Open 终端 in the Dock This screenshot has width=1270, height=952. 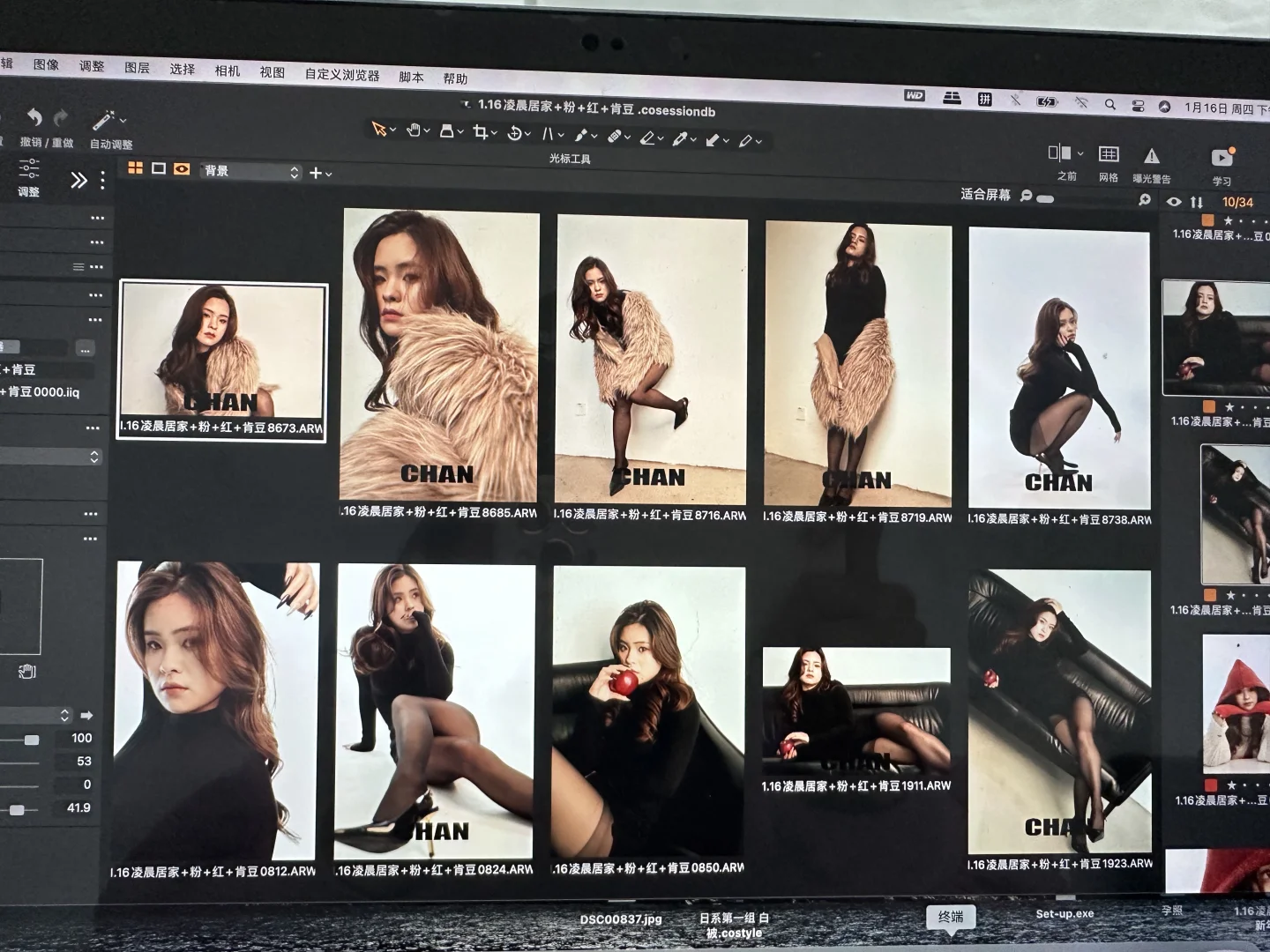(x=951, y=917)
